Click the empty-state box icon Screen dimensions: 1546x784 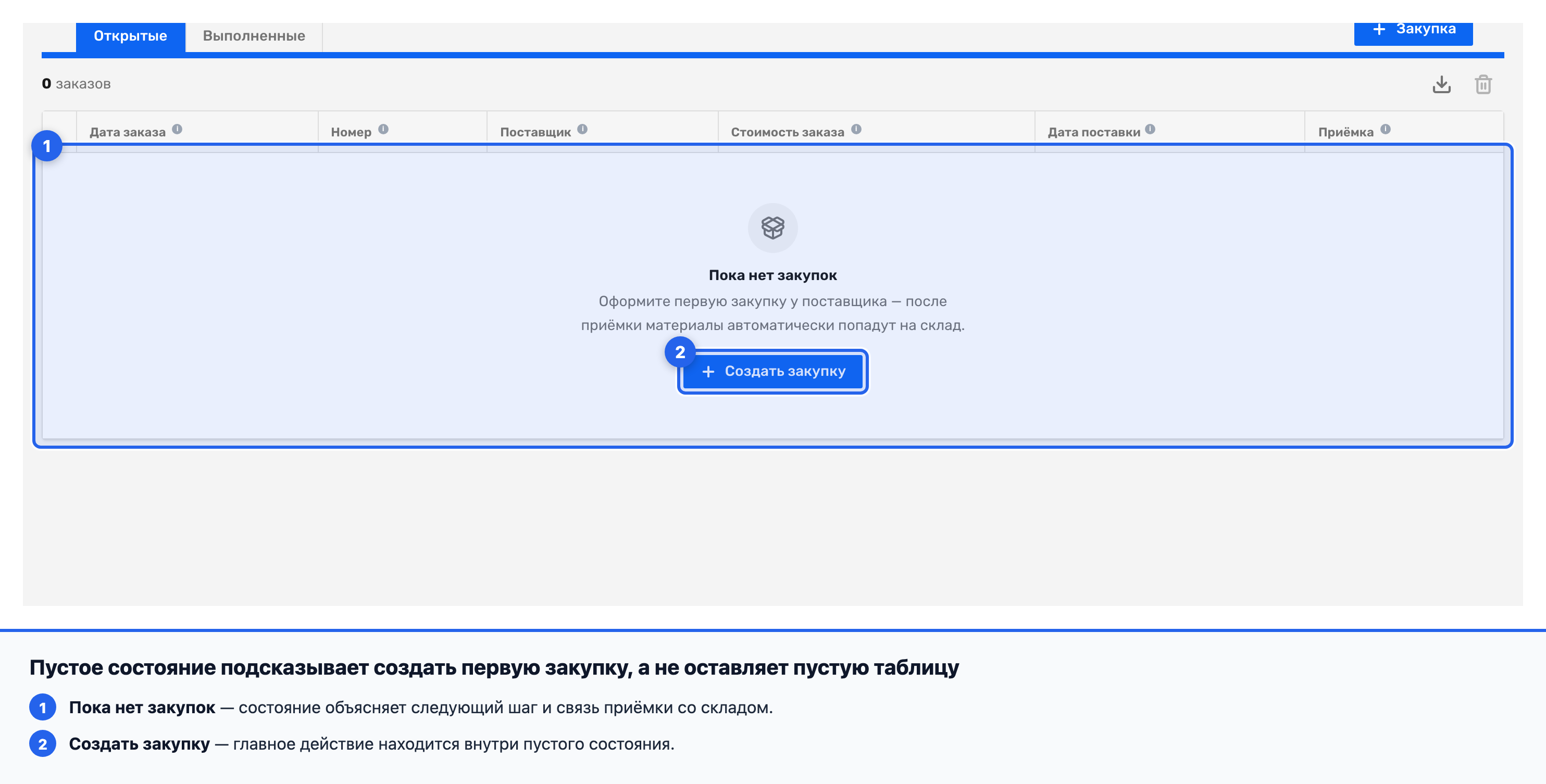772,228
